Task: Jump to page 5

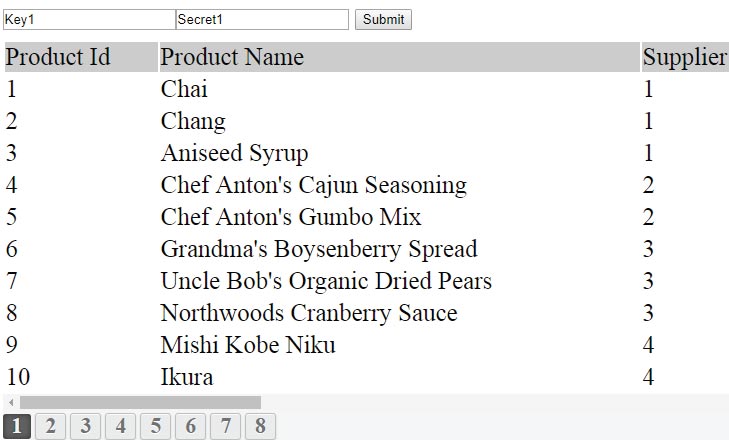Action: [156, 426]
